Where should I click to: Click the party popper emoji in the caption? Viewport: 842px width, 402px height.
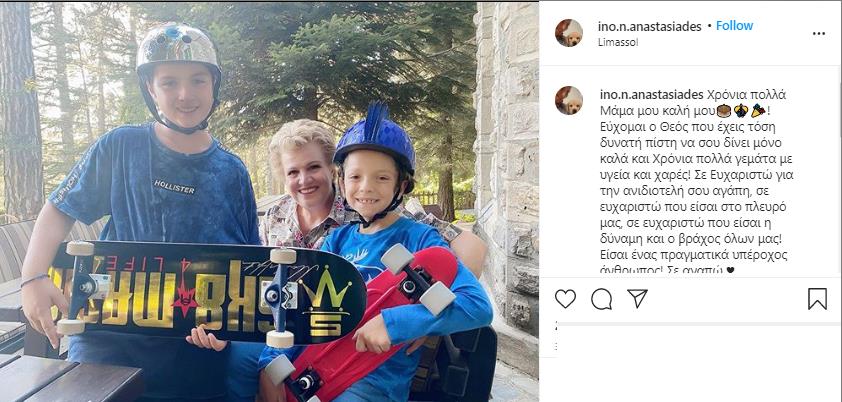click(x=758, y=111)
